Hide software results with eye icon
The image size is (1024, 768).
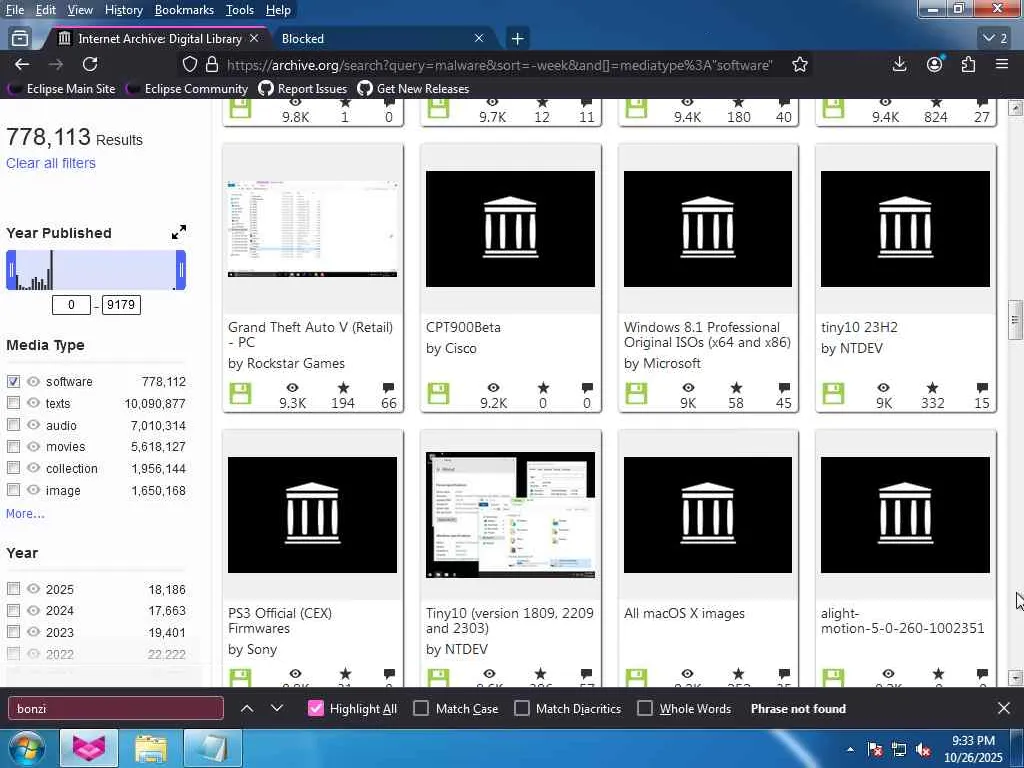coord(33,381)
